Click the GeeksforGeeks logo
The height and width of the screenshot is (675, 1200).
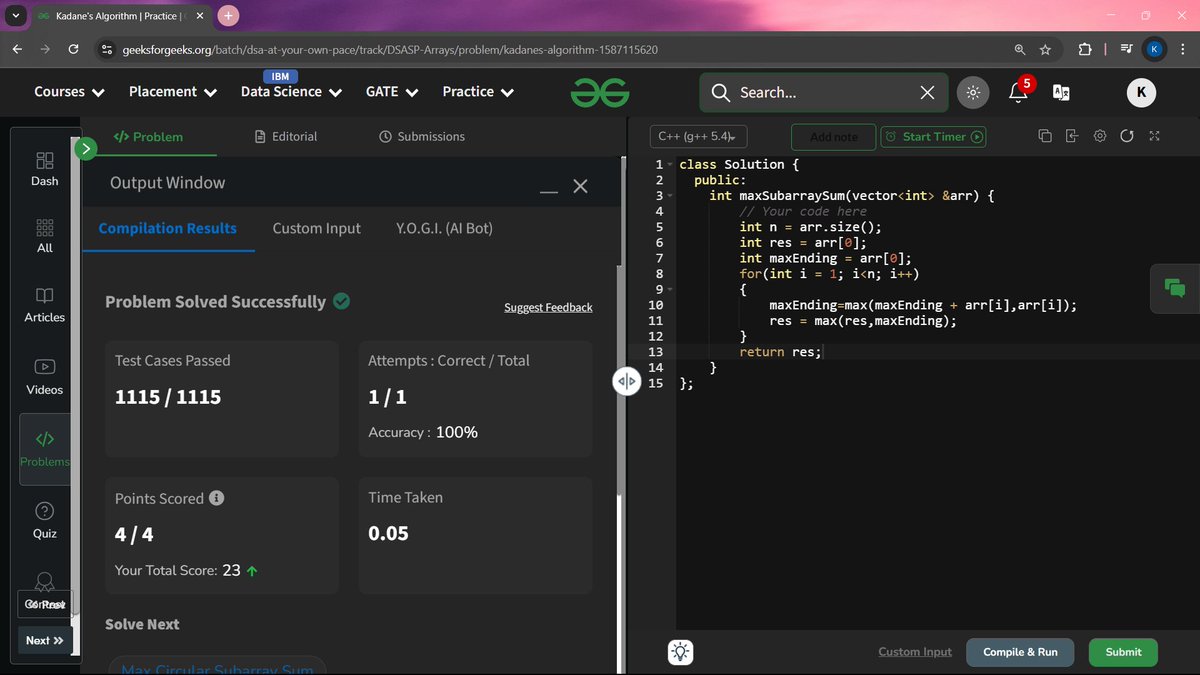[600, 92]
